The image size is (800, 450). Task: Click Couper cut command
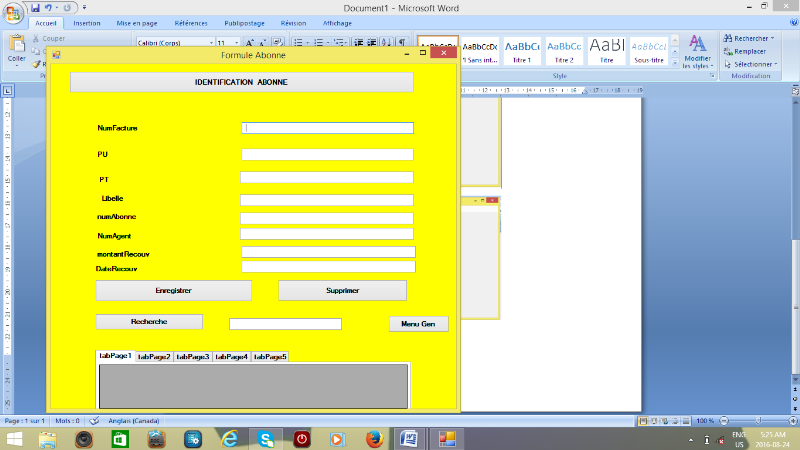[48, 38]
